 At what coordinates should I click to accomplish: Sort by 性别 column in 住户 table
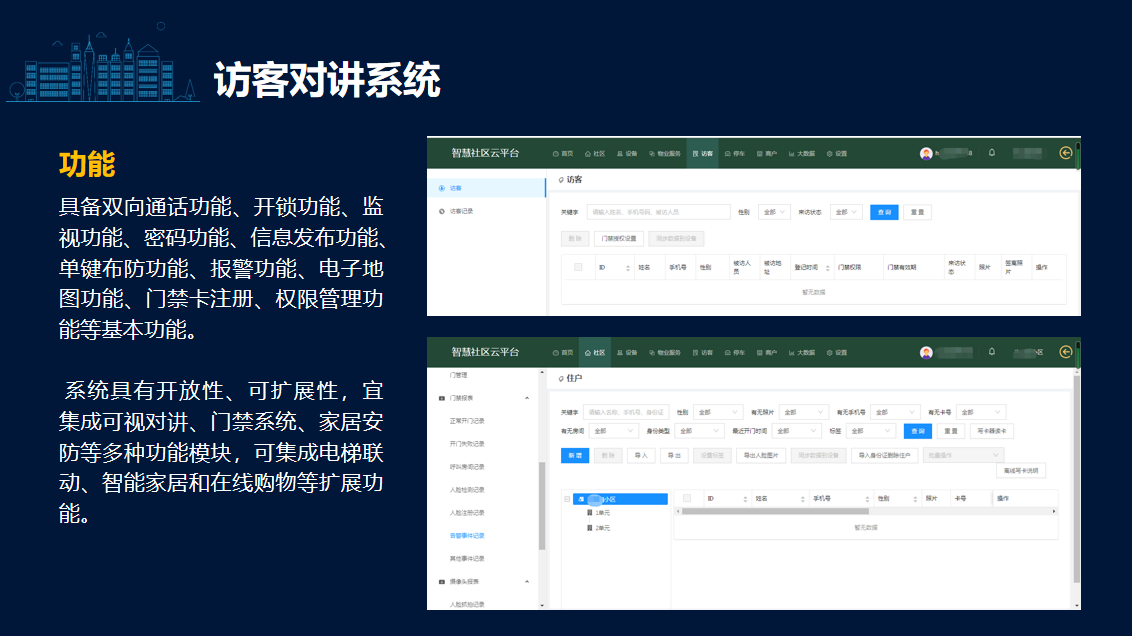pyautogui.click(x=915, y=499)
